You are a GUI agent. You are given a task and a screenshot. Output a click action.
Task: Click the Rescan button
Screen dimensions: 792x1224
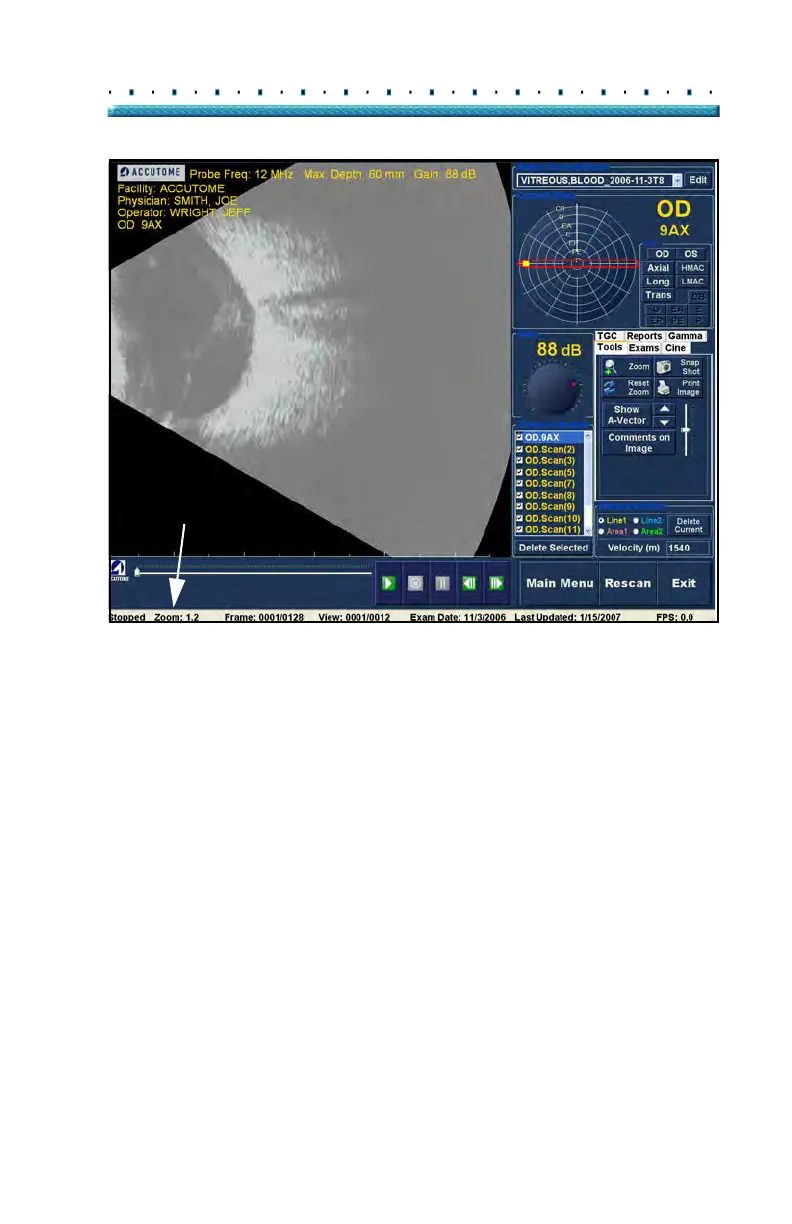click(628, 583)
